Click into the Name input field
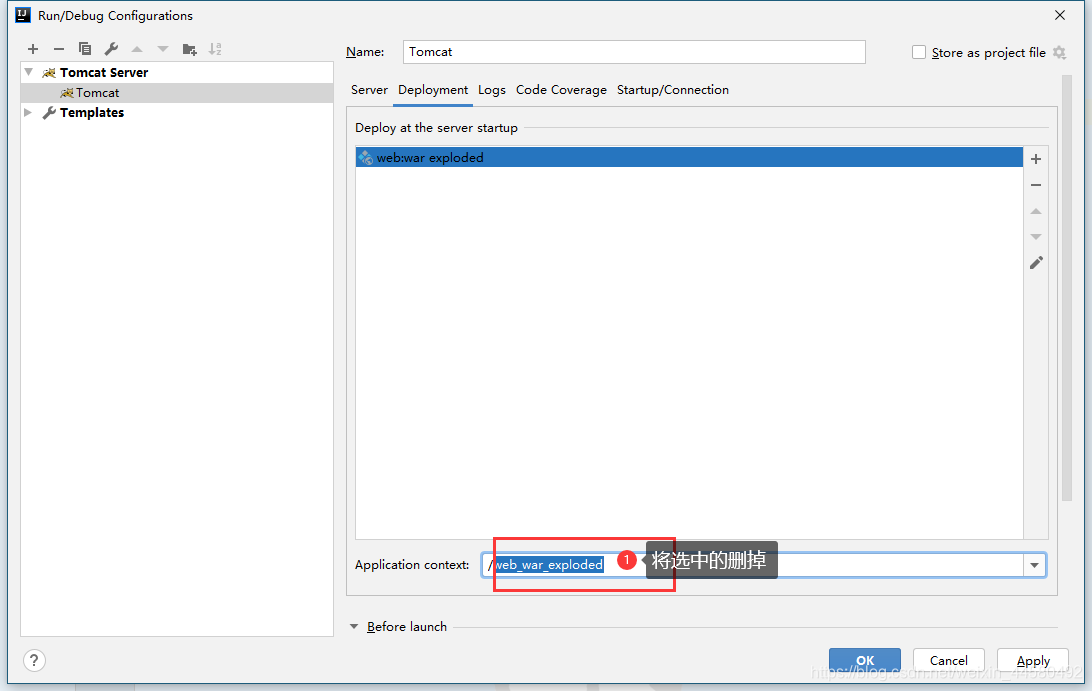The width and height of the screenshot is (1092, 691). 634,52
